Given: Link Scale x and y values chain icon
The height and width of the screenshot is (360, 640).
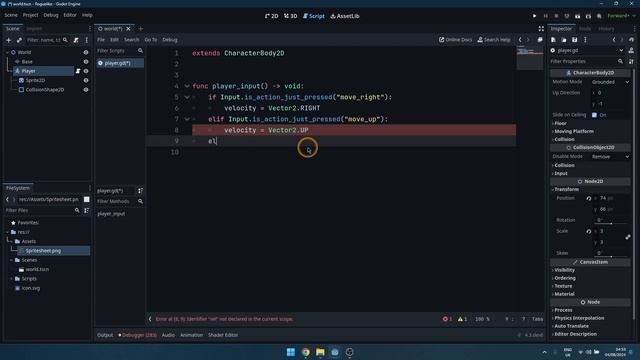Looking at the screenshot, I should click(628, 237).
